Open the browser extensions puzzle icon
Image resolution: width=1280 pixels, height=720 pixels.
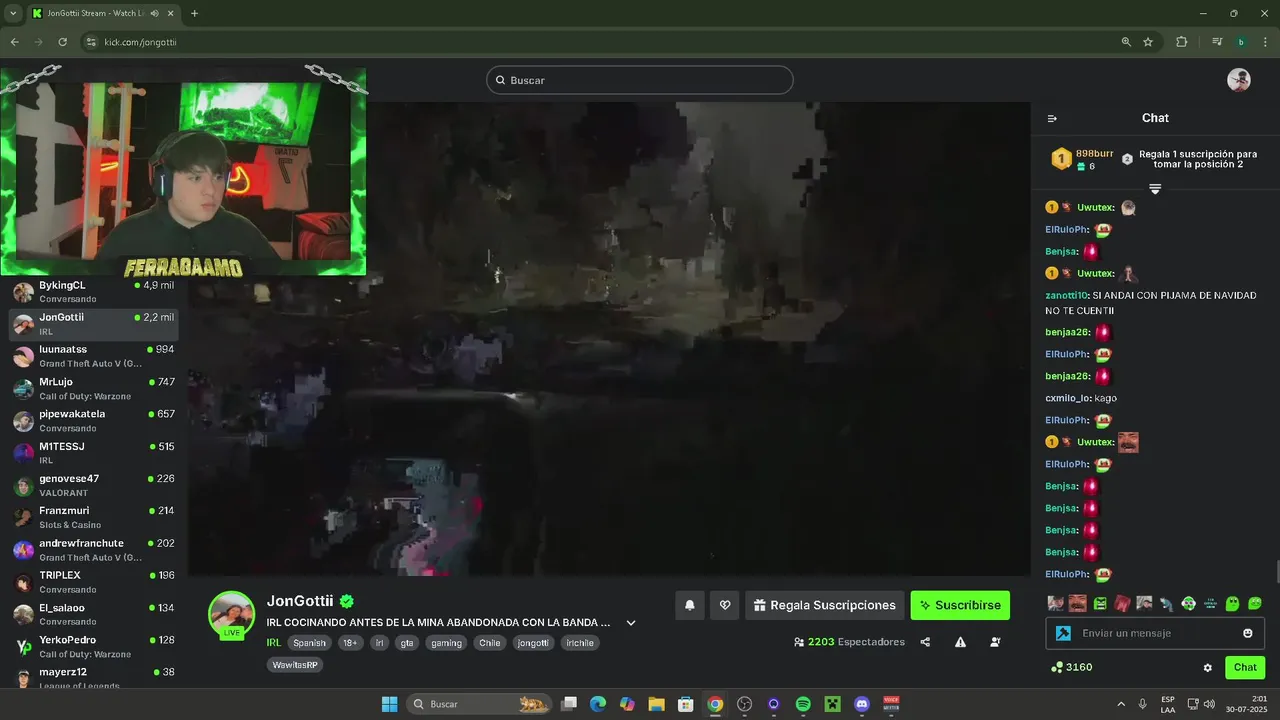[1181, 42]
